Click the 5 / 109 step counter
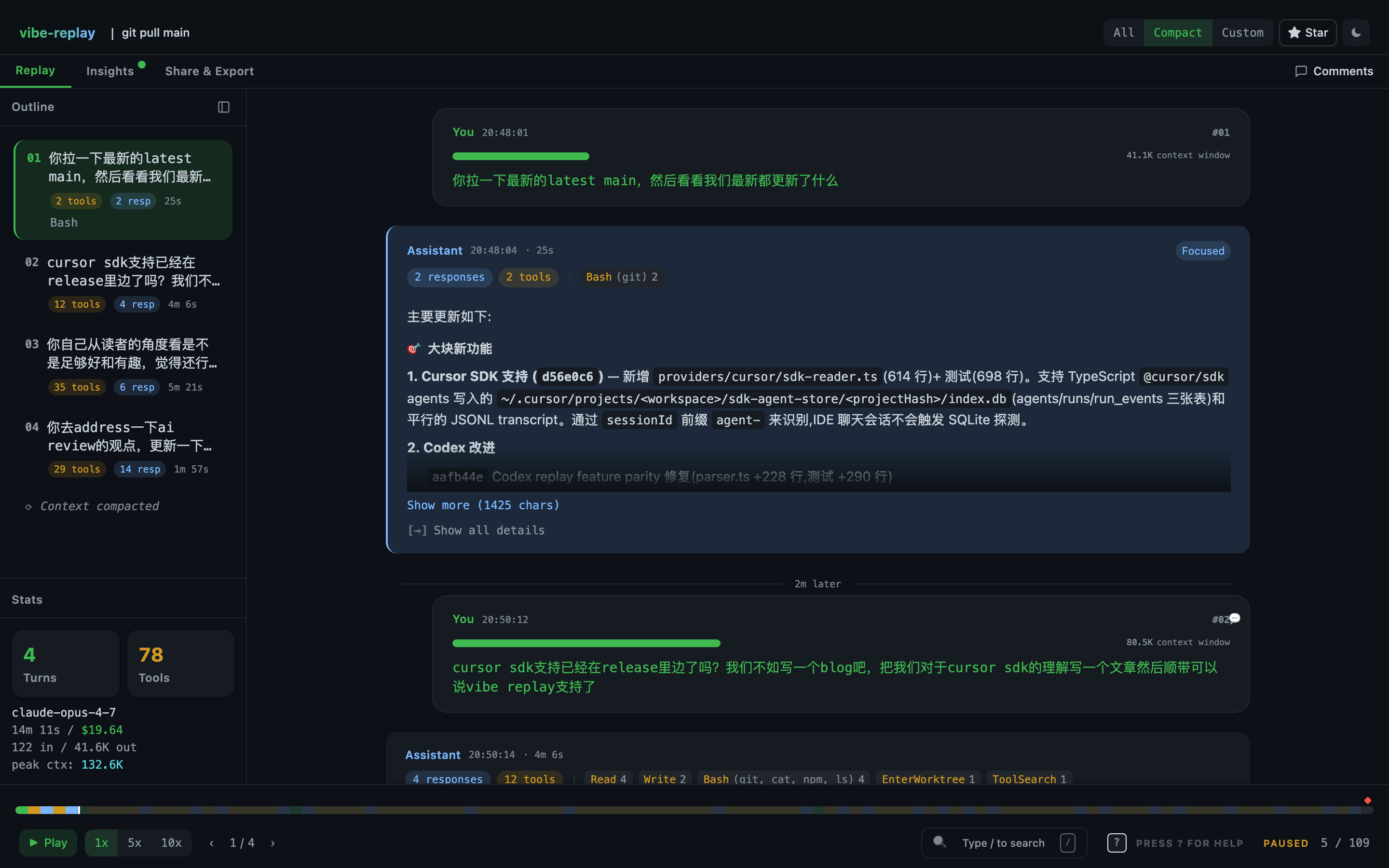The height and width of the screenshot is (868, 1389). (x=1345, y=843)
